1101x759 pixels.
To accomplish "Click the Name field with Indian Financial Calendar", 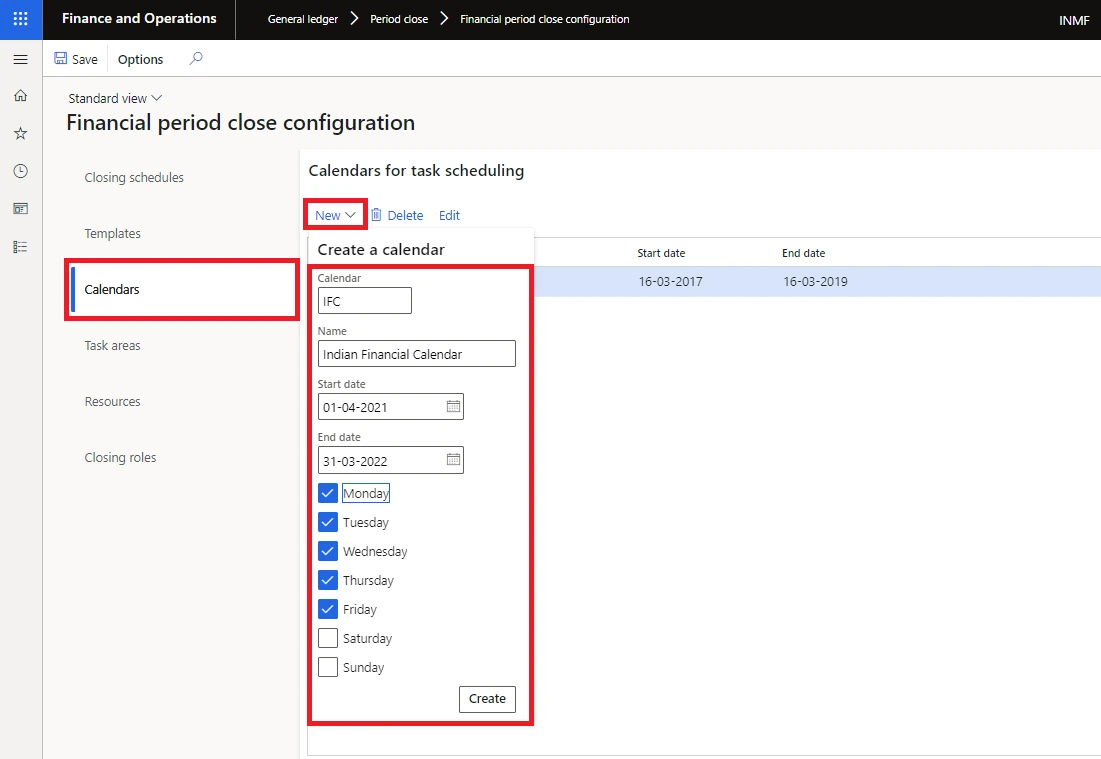I will point(416,354).
